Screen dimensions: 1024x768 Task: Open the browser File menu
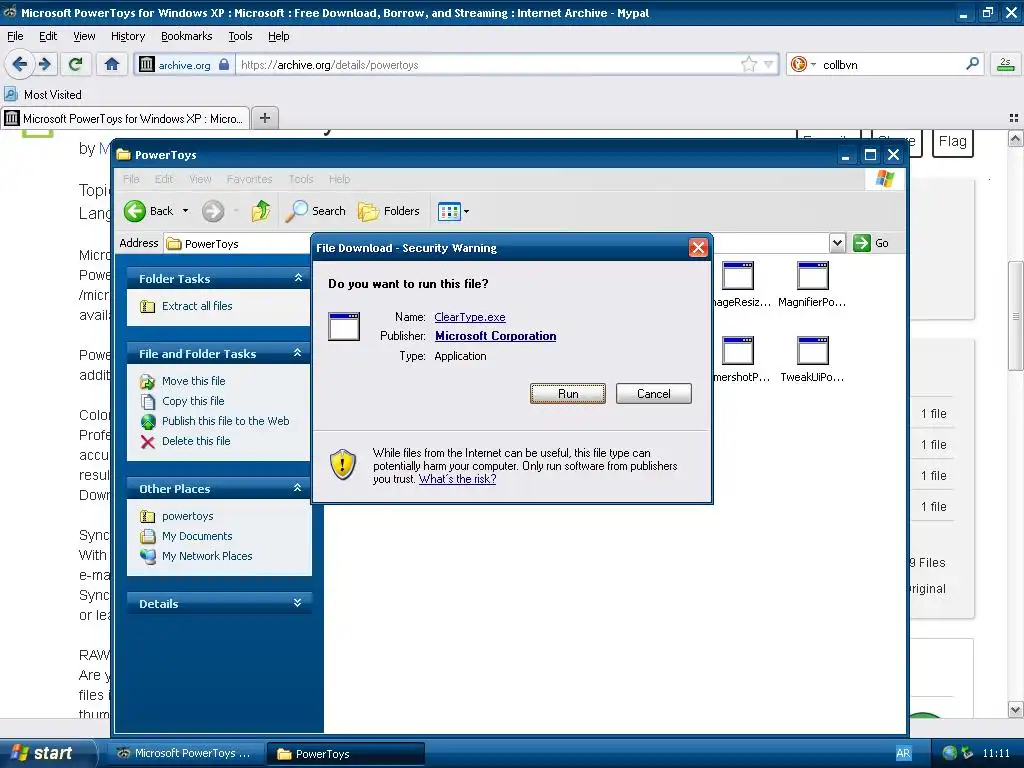click(x=15, y=36)
